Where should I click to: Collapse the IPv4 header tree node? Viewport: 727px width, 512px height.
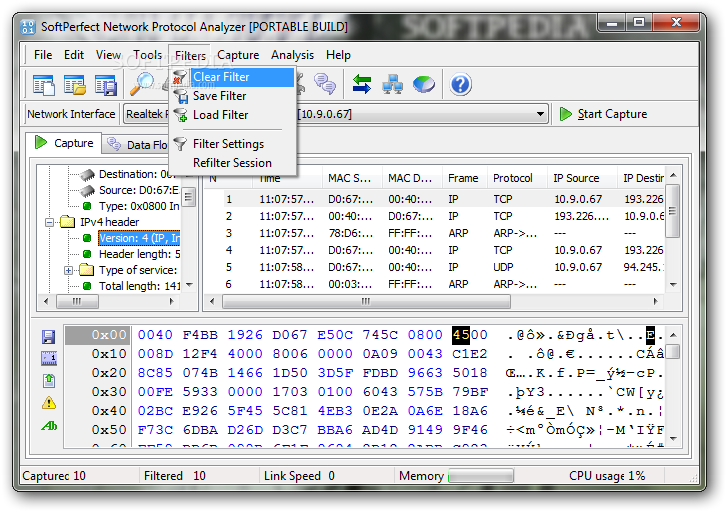pyautogui.click(x=49, y=222)
